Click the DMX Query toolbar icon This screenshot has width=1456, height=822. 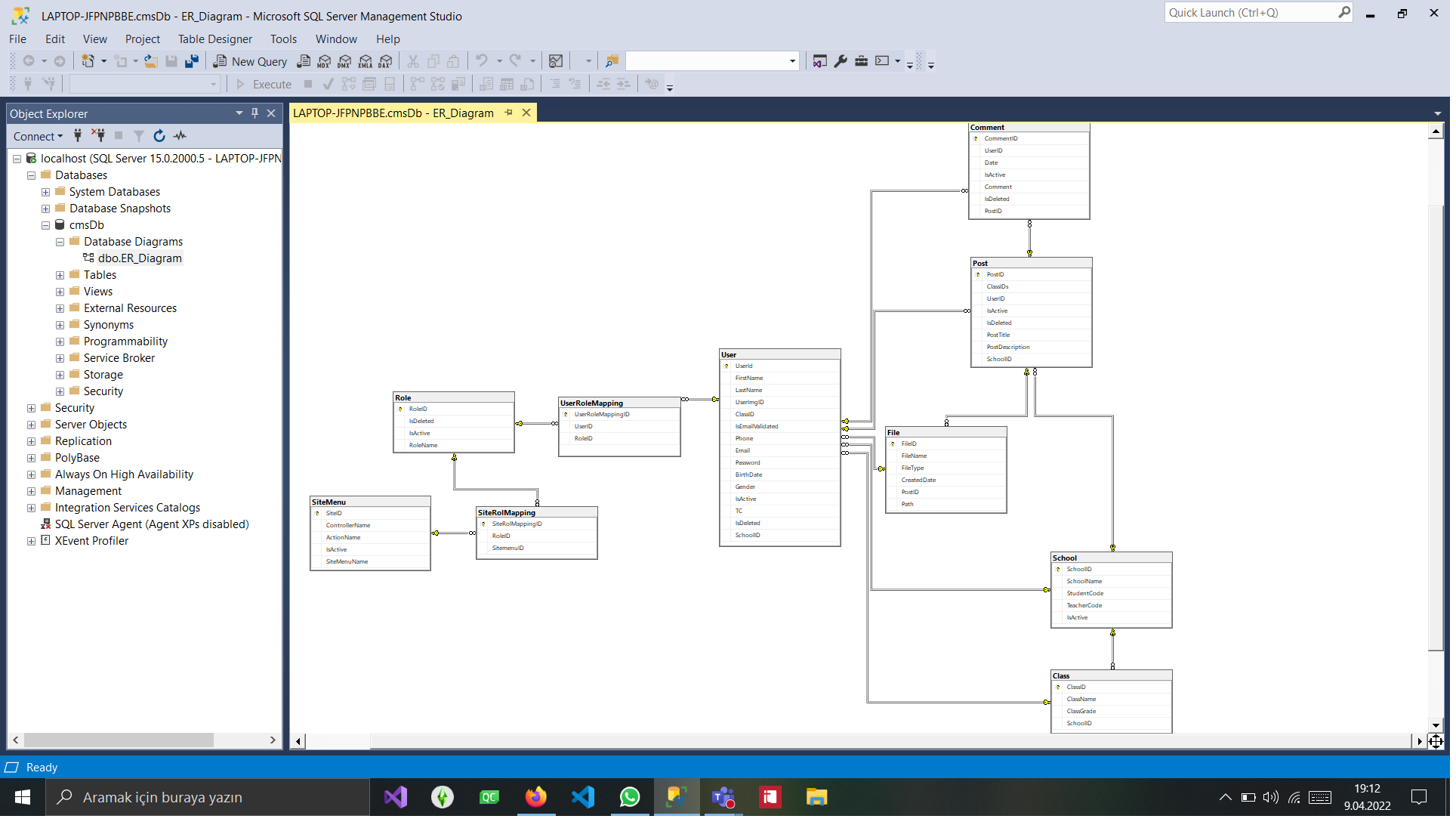click(345, 61)
